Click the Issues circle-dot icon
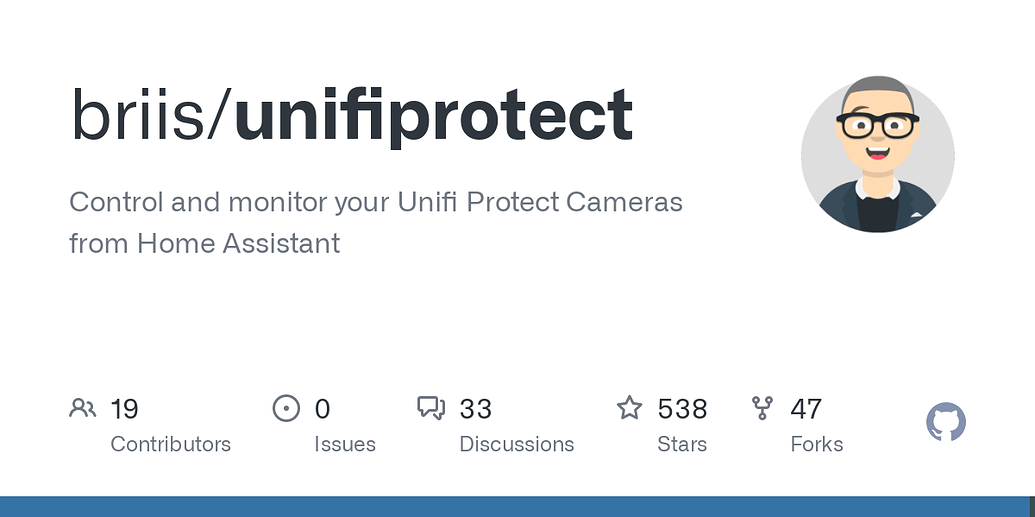The image size is (1035, 517). click(x=286, y=408)
